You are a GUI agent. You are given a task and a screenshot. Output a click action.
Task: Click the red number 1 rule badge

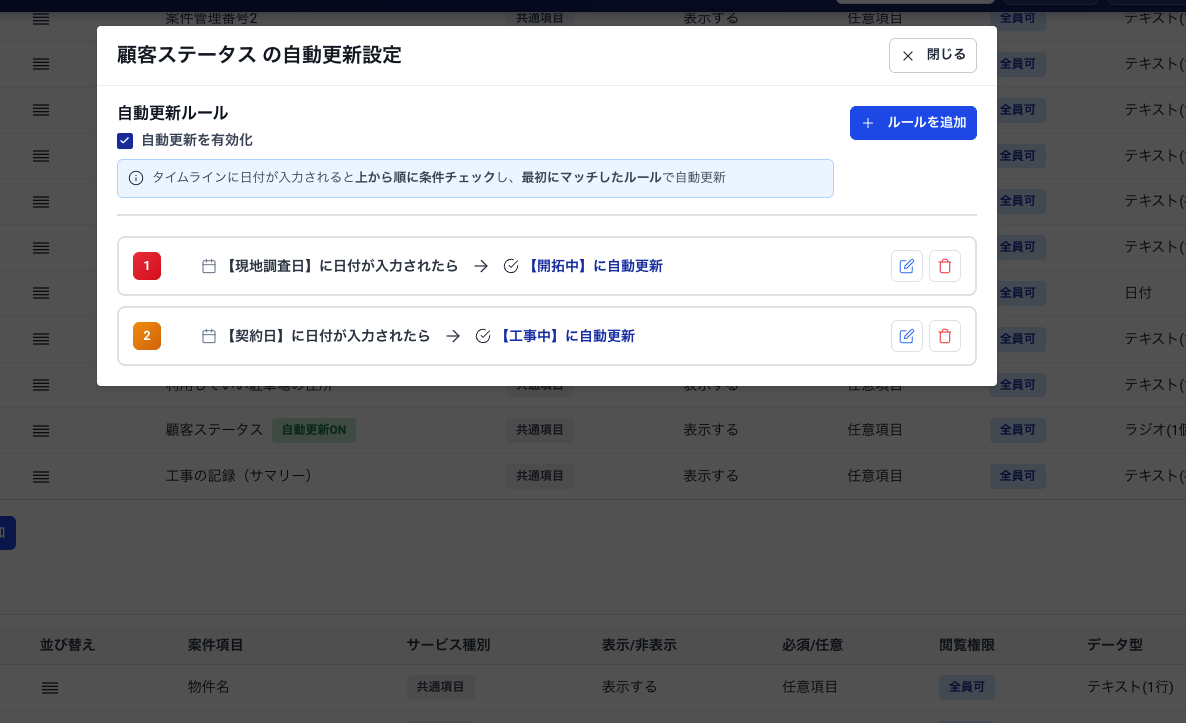(146, 266)
